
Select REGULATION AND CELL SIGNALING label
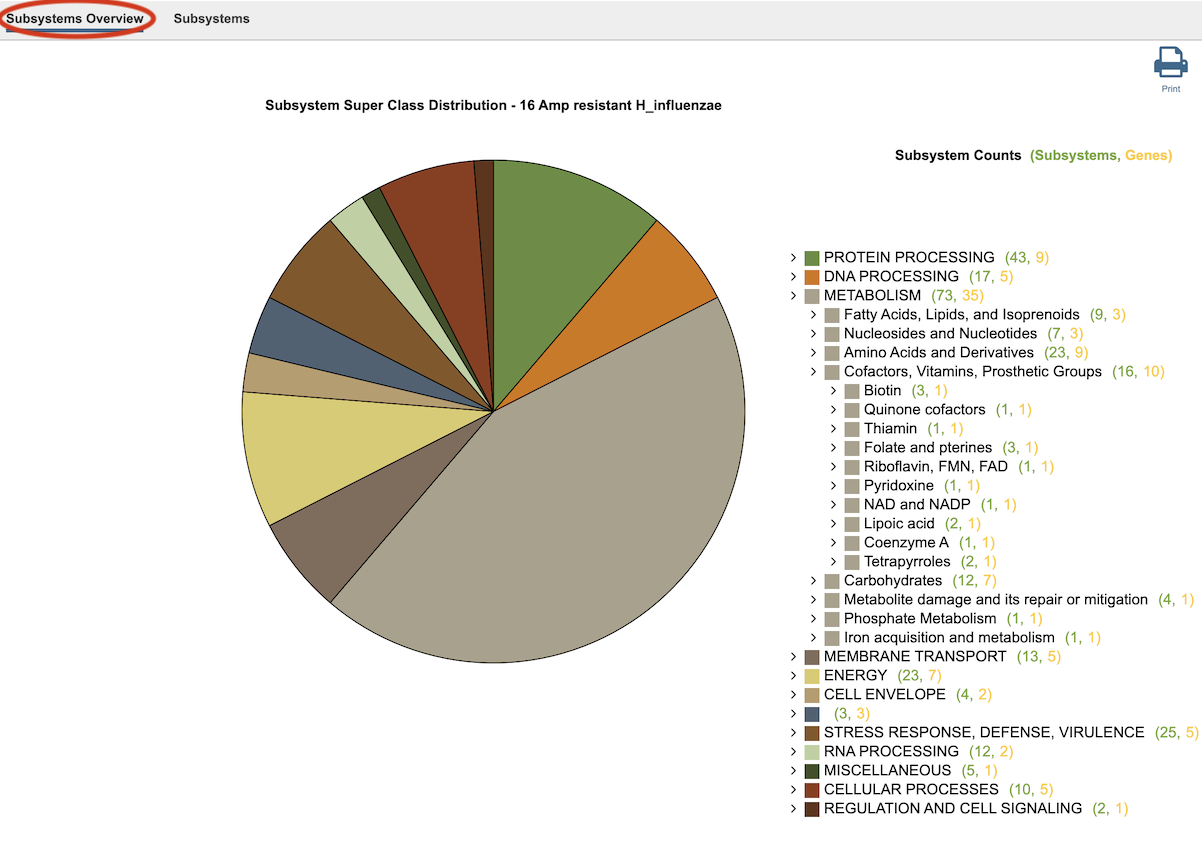point(953,808)
